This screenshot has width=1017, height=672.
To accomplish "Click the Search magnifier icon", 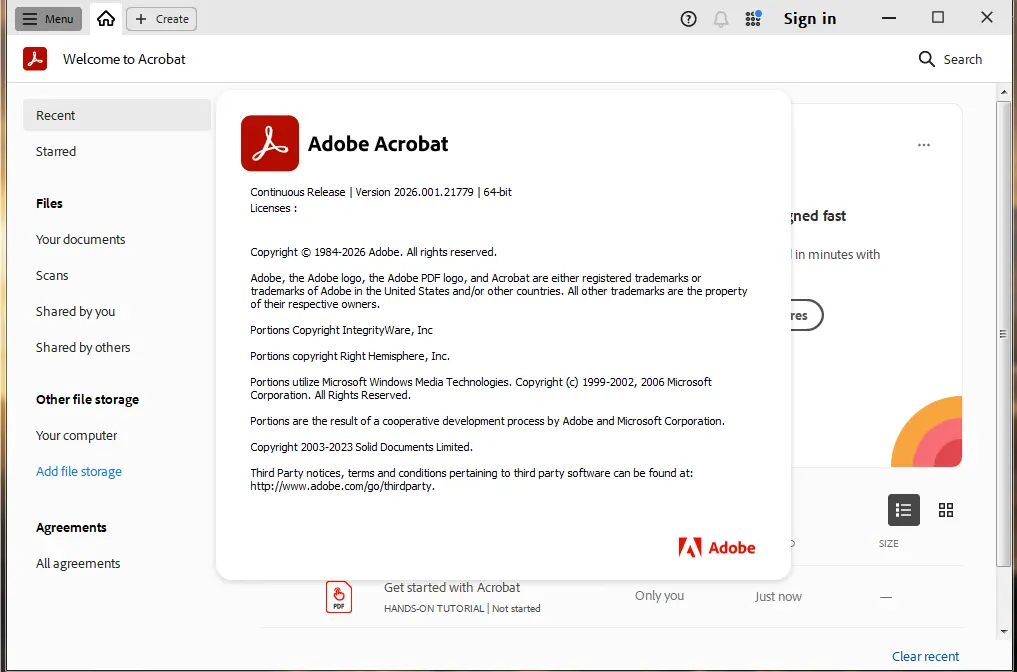I will tap(927, 59).
